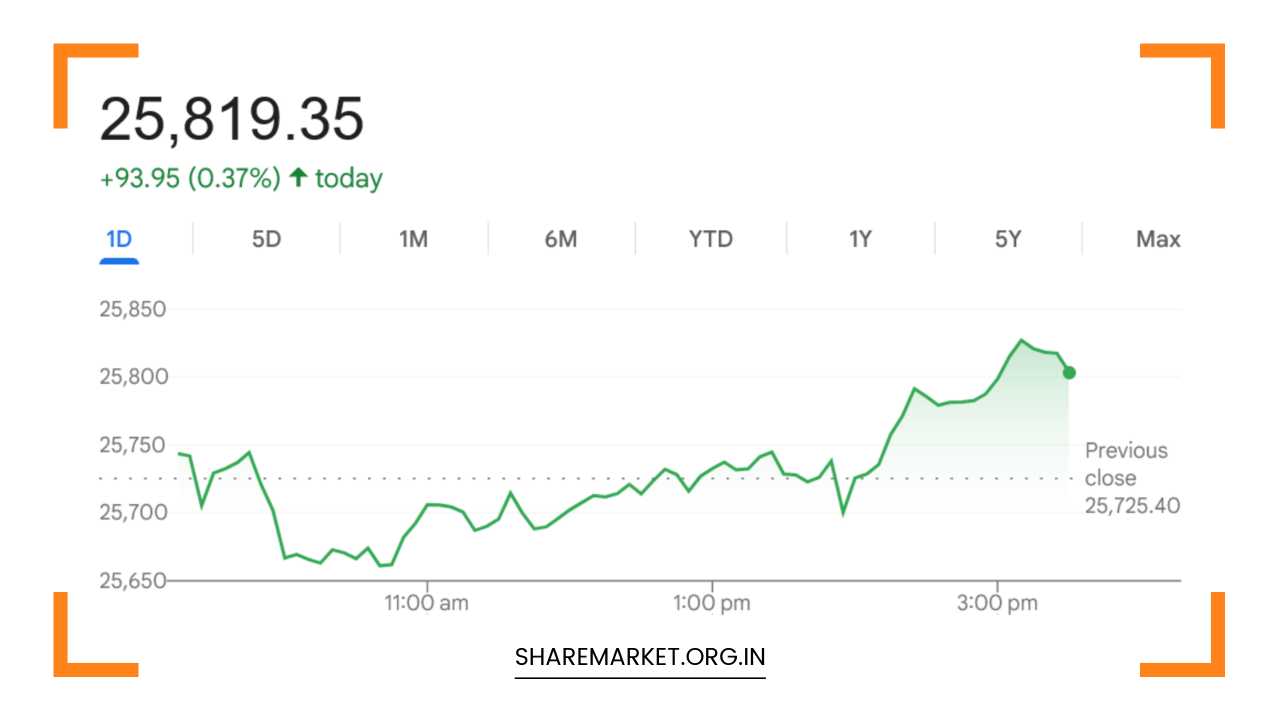Screen dimensions: 1280x720
Task: Click the 3:00 pm time axis label
Action: (x=997, y=603)
